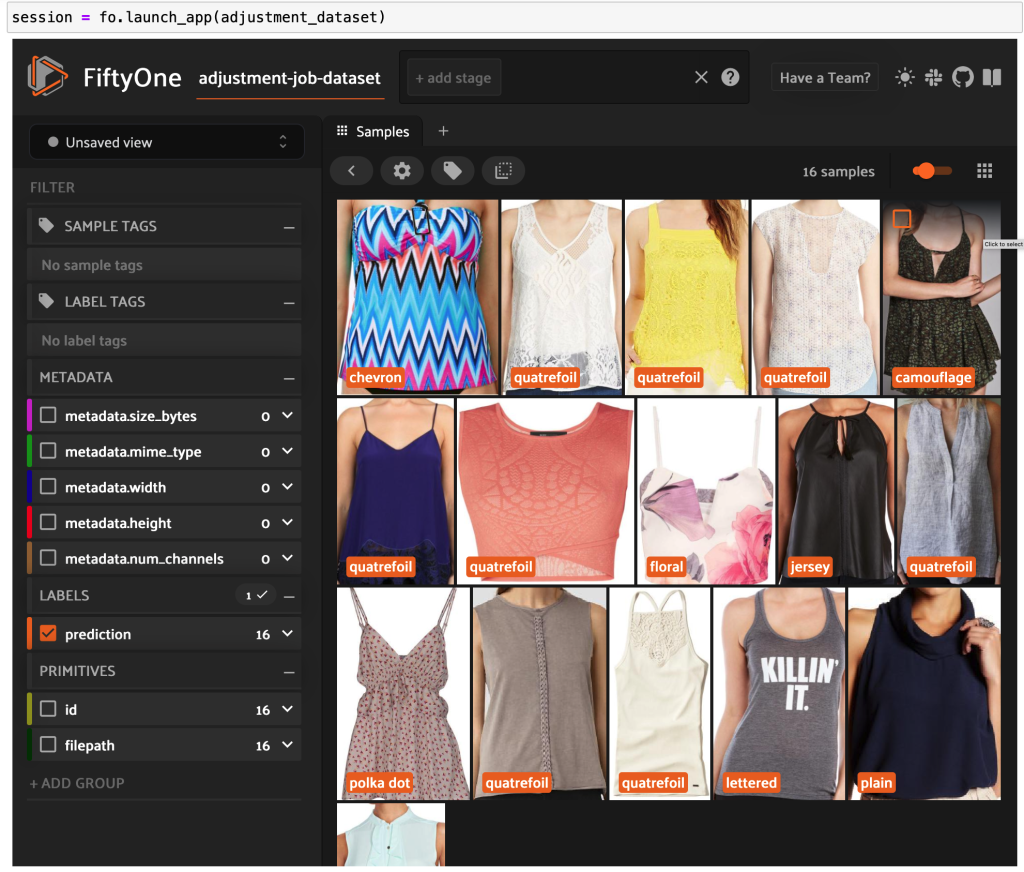Switch to the Samples tab

click(x=373, y=131)
